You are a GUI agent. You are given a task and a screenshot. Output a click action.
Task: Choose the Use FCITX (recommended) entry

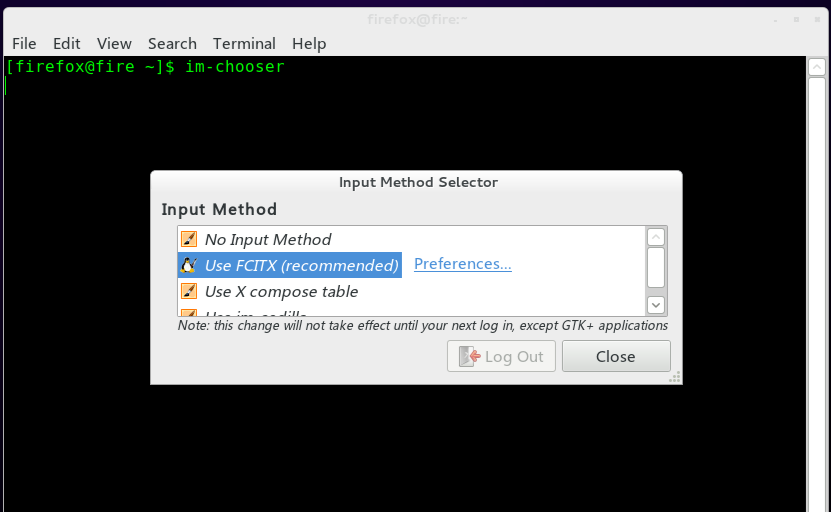point(301,265)
